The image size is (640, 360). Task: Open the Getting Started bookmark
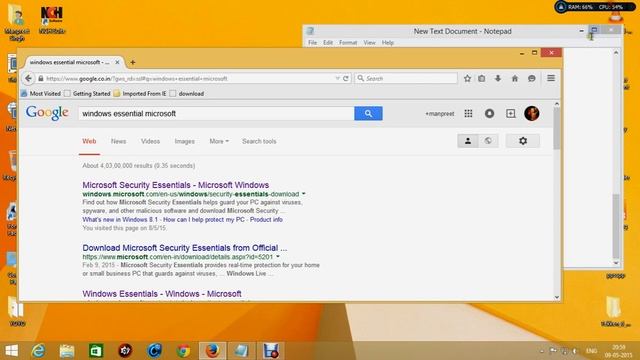click(x=87, y=93)
